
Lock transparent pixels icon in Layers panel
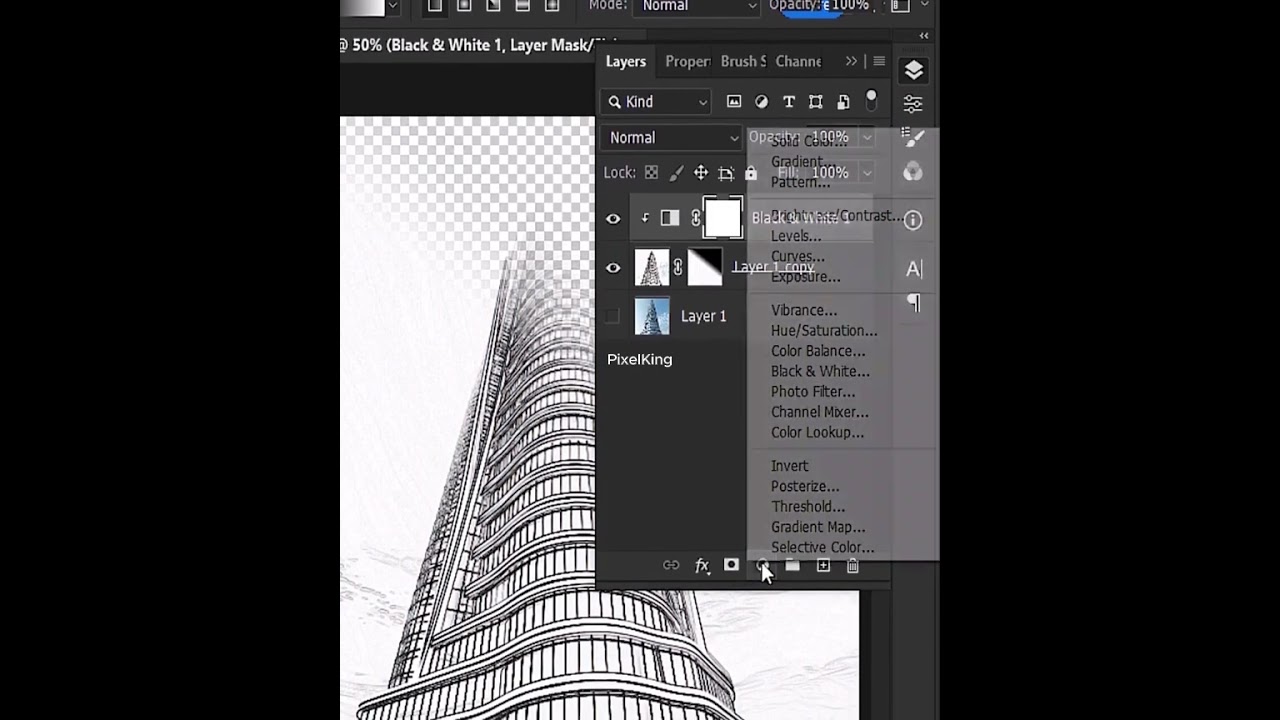tap(651, 173)
